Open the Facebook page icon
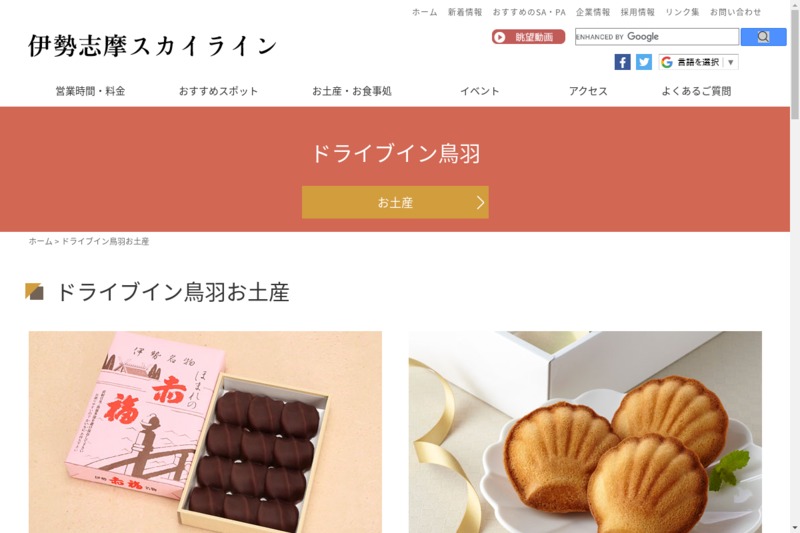800x533 pixels. 622,62
